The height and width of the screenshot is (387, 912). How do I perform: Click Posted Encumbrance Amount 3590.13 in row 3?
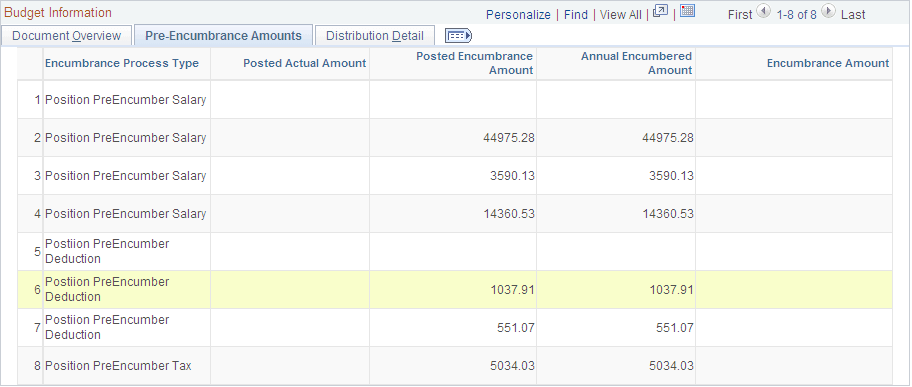coord(512,176)
